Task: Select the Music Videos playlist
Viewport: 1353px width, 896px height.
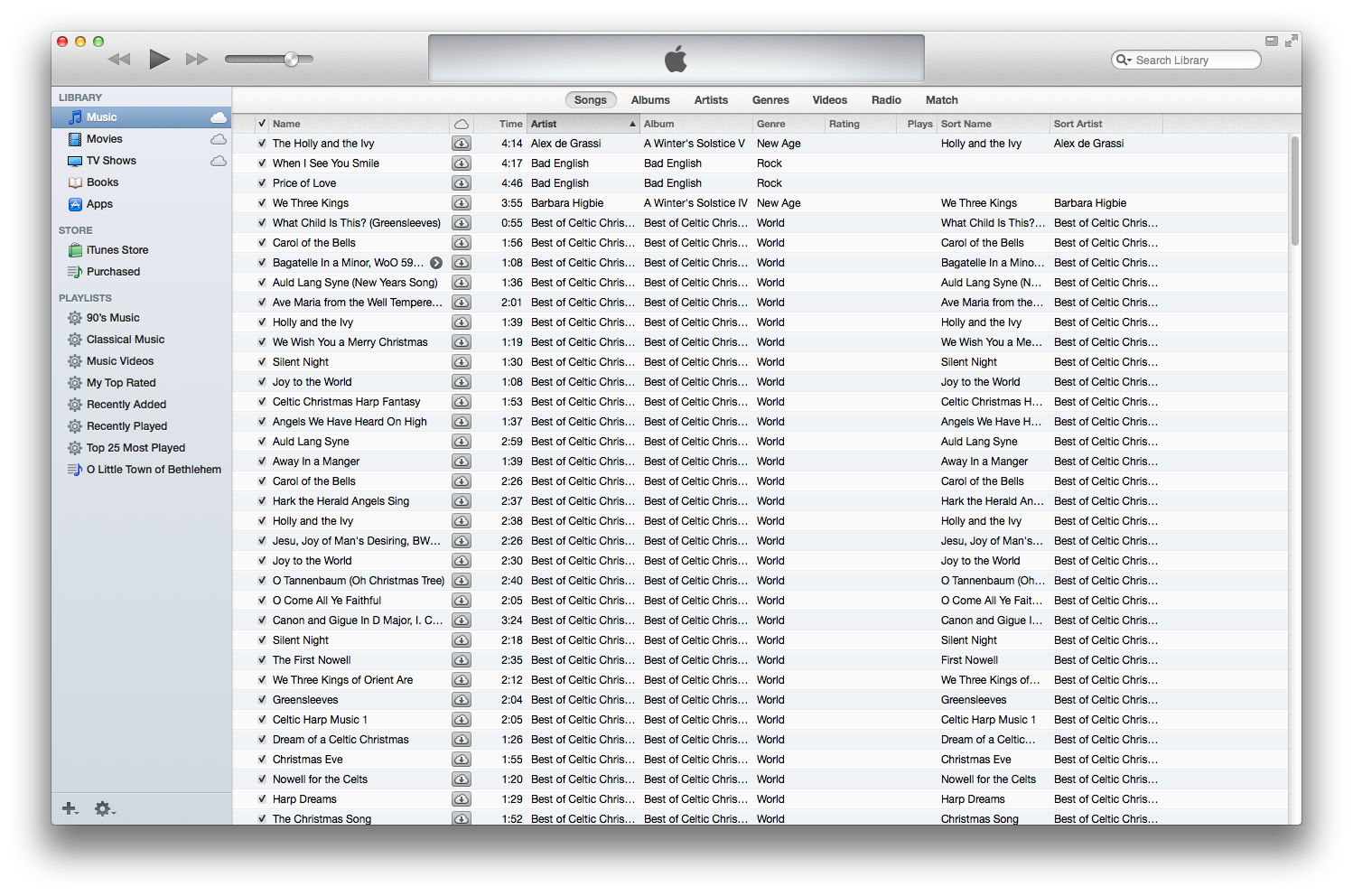Action: pyautogui.click(x=120, y=361)
